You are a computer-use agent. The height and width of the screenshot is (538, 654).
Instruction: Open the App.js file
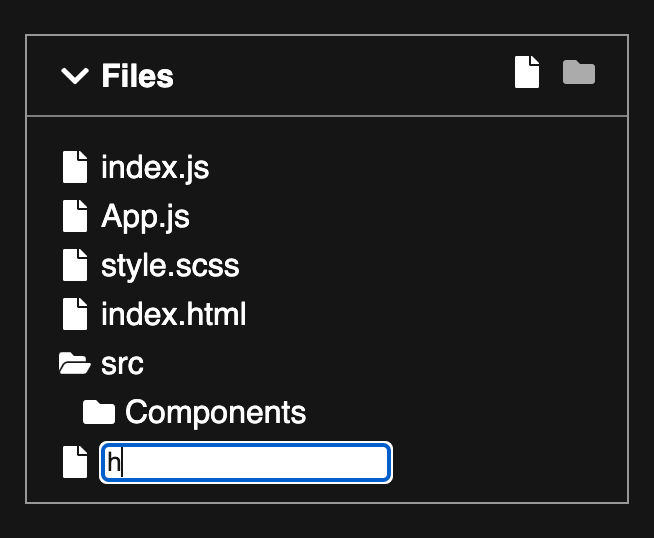click(x=145, y=217)
